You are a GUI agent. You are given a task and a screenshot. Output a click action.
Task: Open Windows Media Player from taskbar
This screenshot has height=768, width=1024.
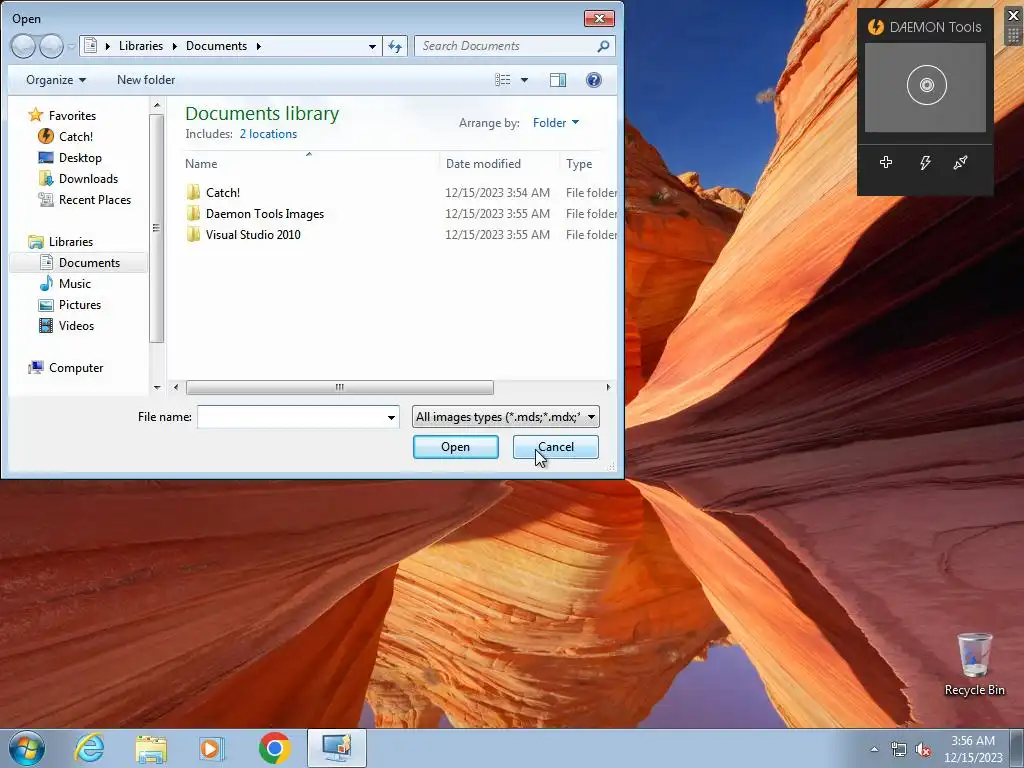[212, 748]
